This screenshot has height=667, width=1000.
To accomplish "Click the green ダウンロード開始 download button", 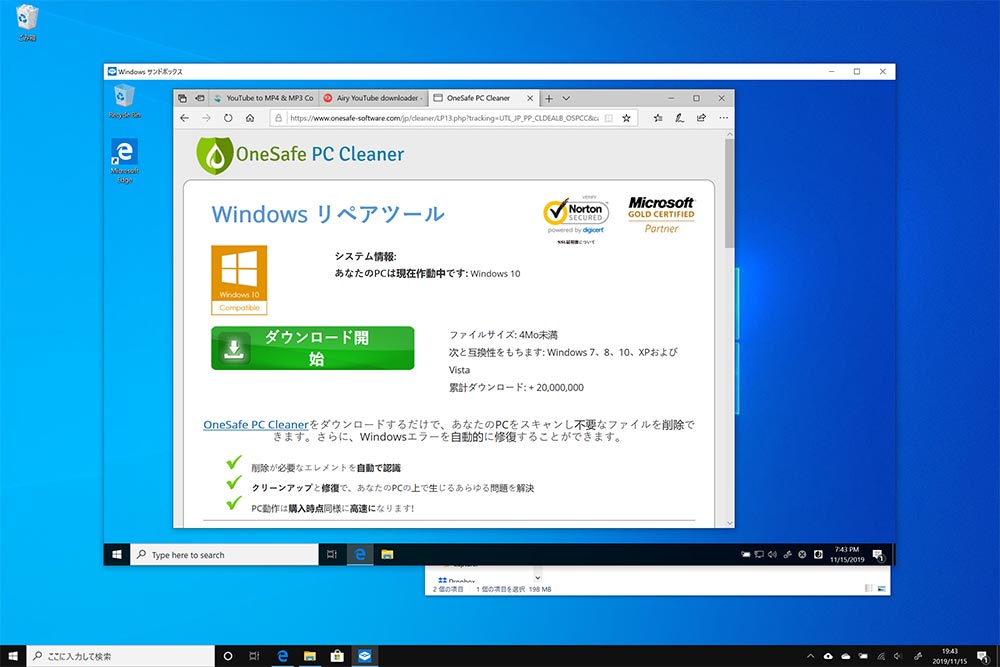I will 312,348.
